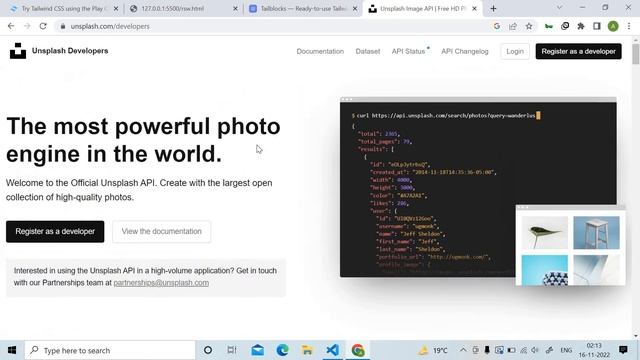Screen dimensions: 640x360
Task: Open the Windows Start menu
Action: pyautogui.click(x=12, y=350)
